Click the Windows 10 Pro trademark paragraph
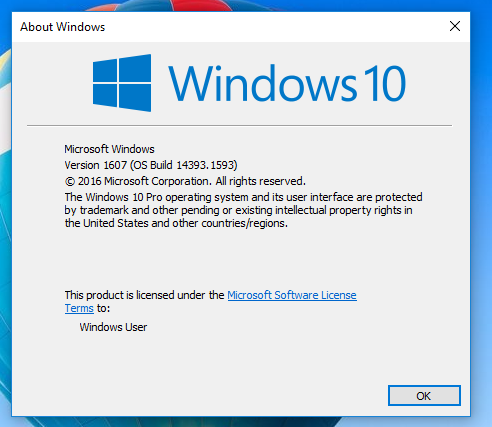The image size is (492, 427). [x=243, y=210]
